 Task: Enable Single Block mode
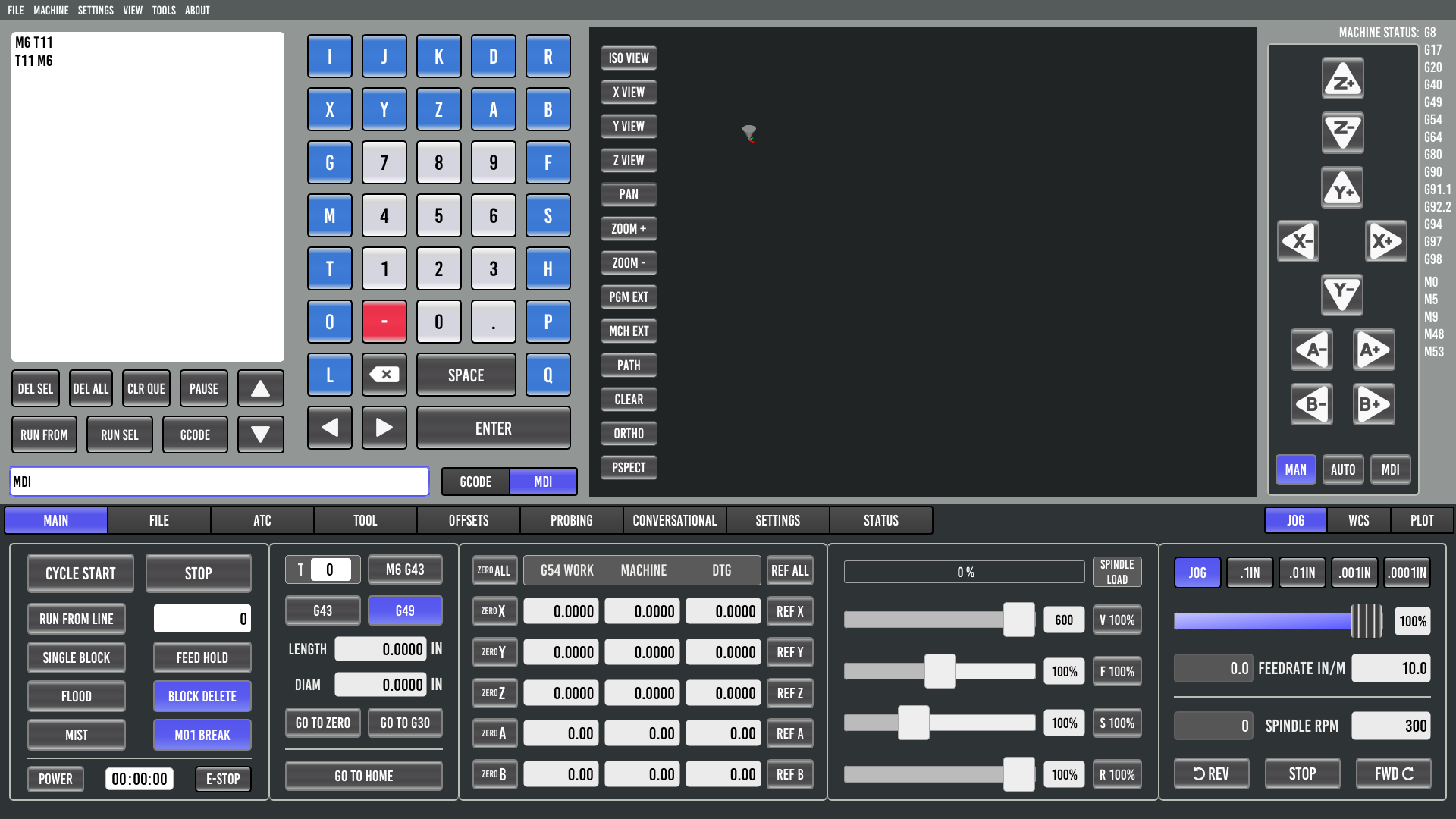click(x=76, y=657)
